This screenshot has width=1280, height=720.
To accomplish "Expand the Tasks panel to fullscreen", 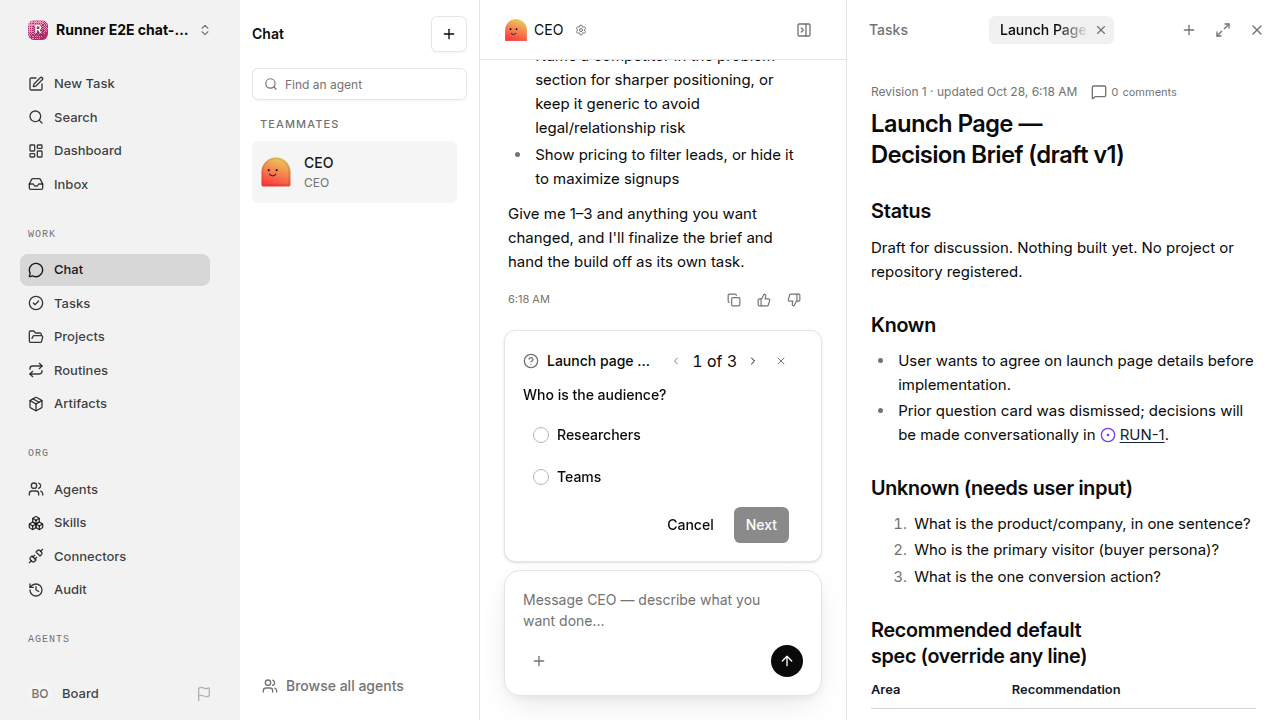I will point(1223,30).
